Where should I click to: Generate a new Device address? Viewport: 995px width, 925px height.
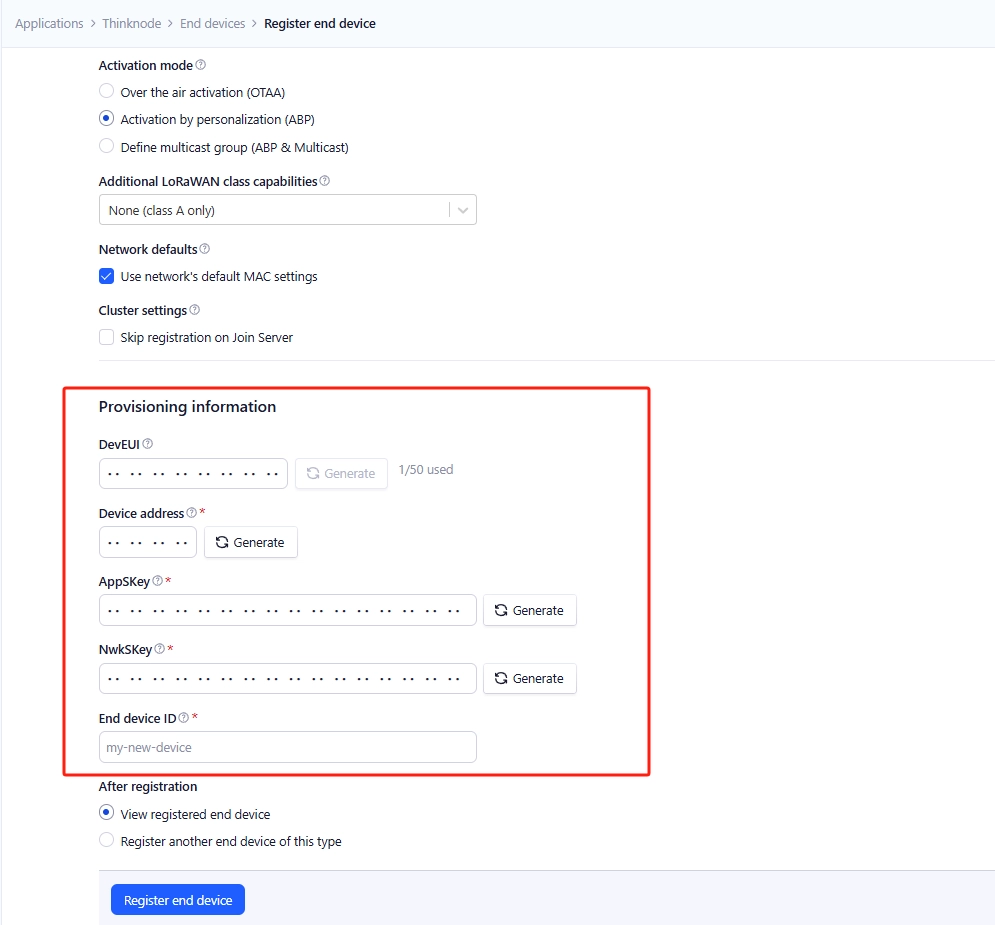click(x=251, y=542)
